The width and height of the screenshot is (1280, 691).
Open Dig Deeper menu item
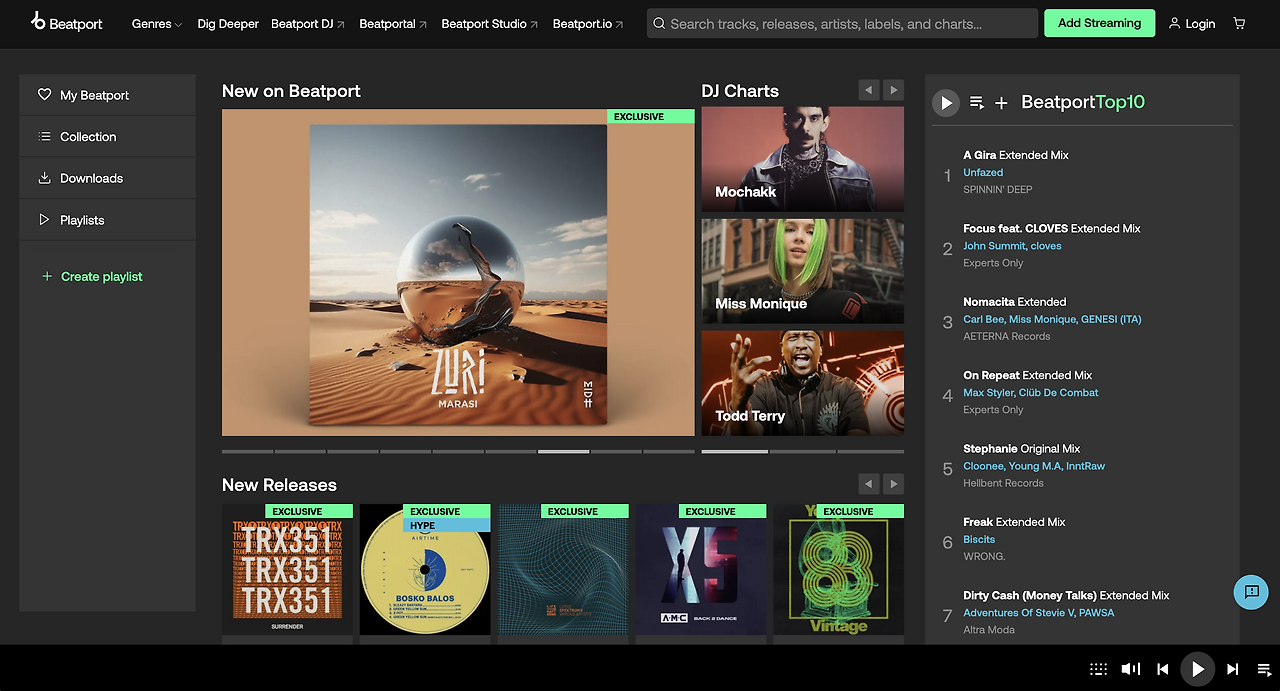click(x=228, y=23)
